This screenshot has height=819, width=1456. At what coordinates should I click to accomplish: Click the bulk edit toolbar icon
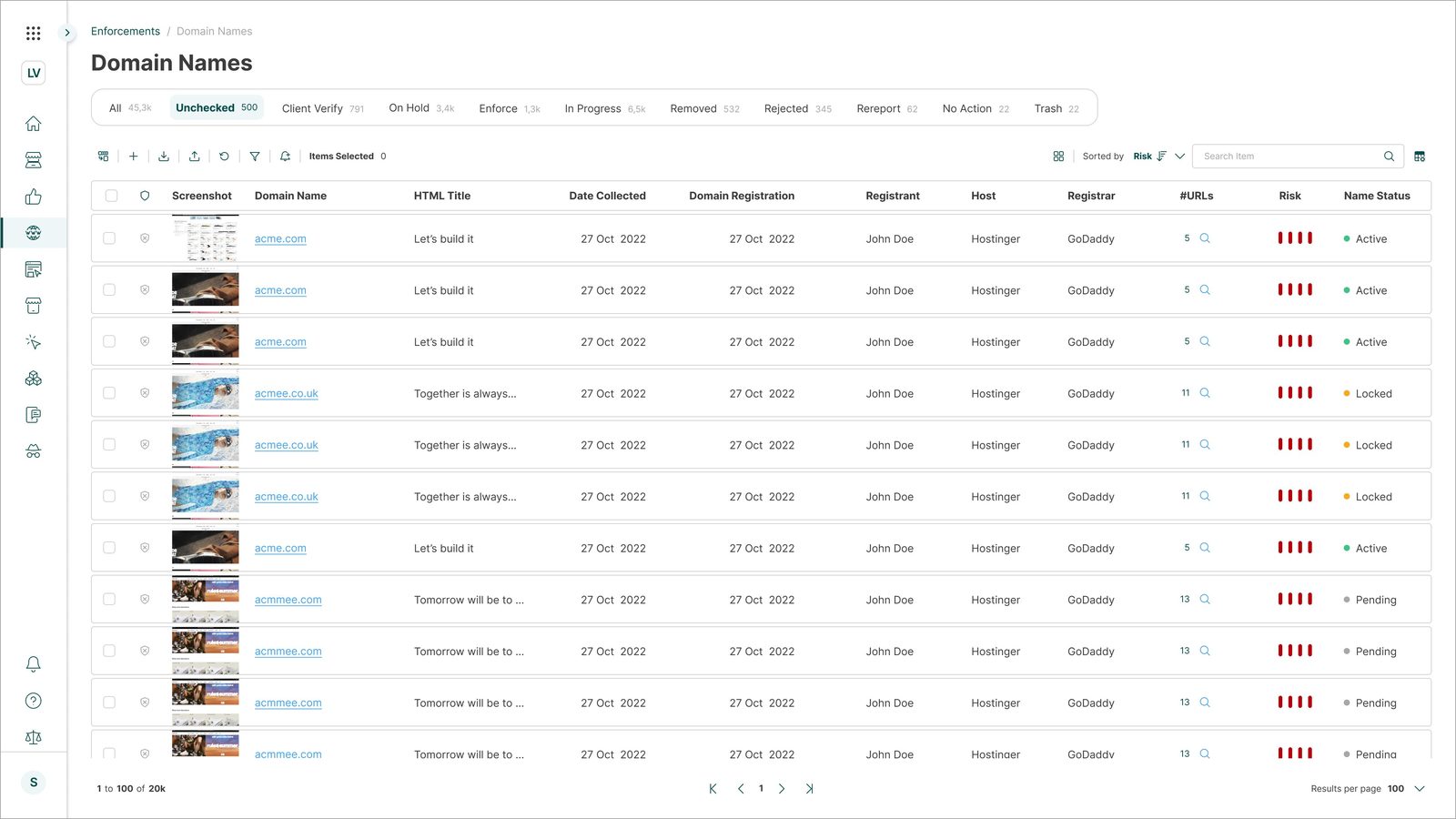point(104,157)
